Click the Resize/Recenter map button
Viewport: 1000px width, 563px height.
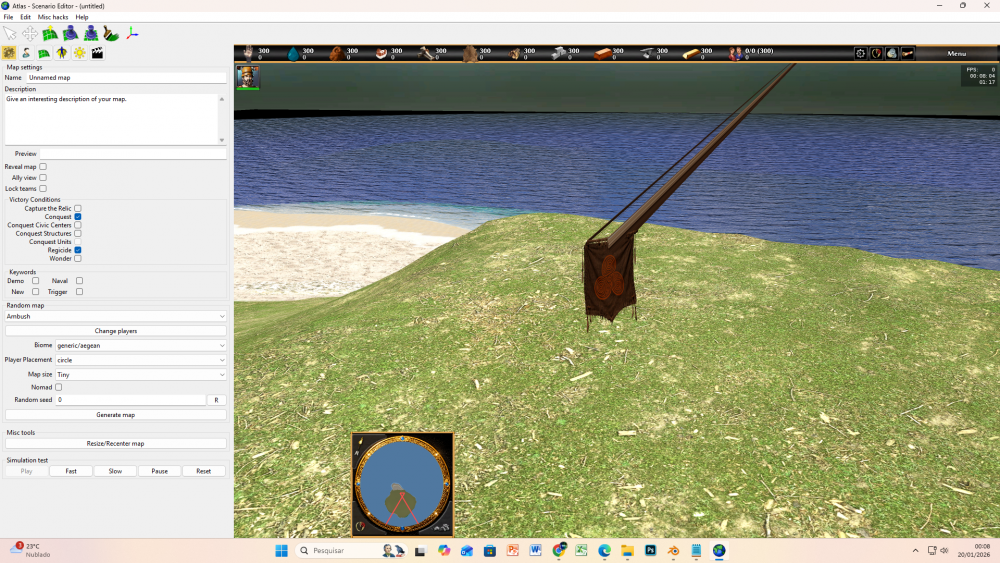(115, 443)
